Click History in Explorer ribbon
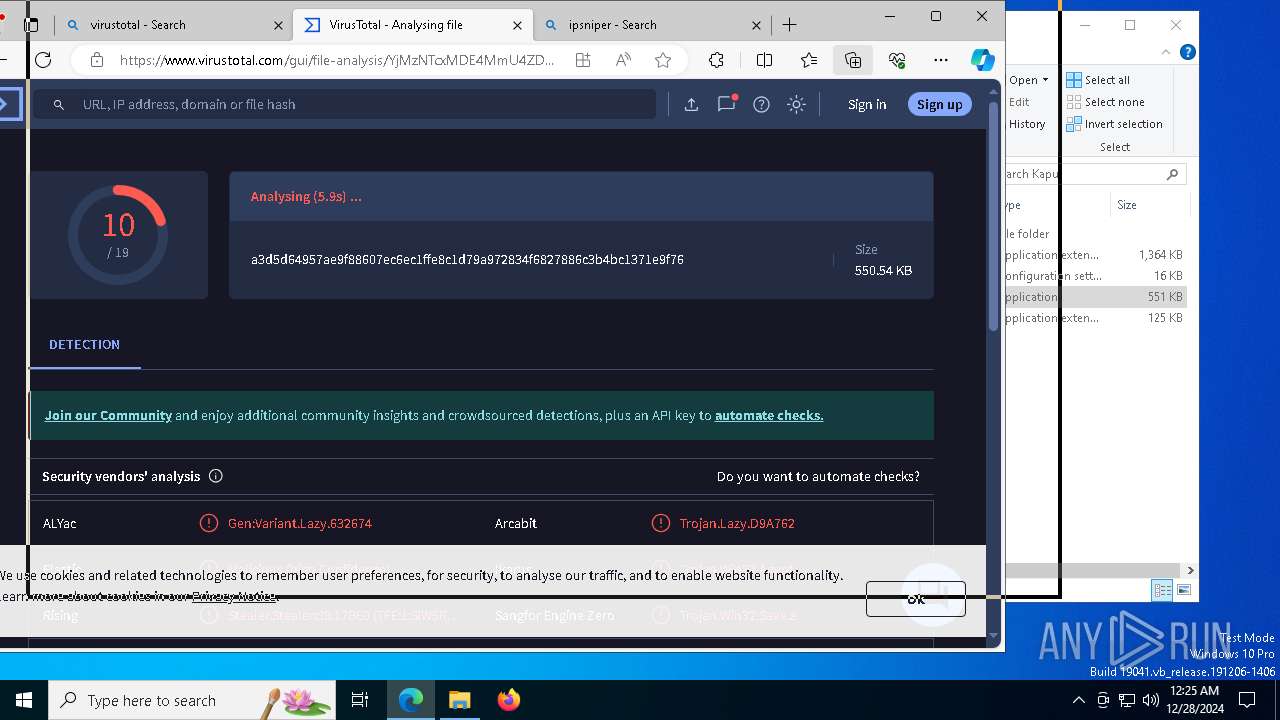 tap(1027, 124)
